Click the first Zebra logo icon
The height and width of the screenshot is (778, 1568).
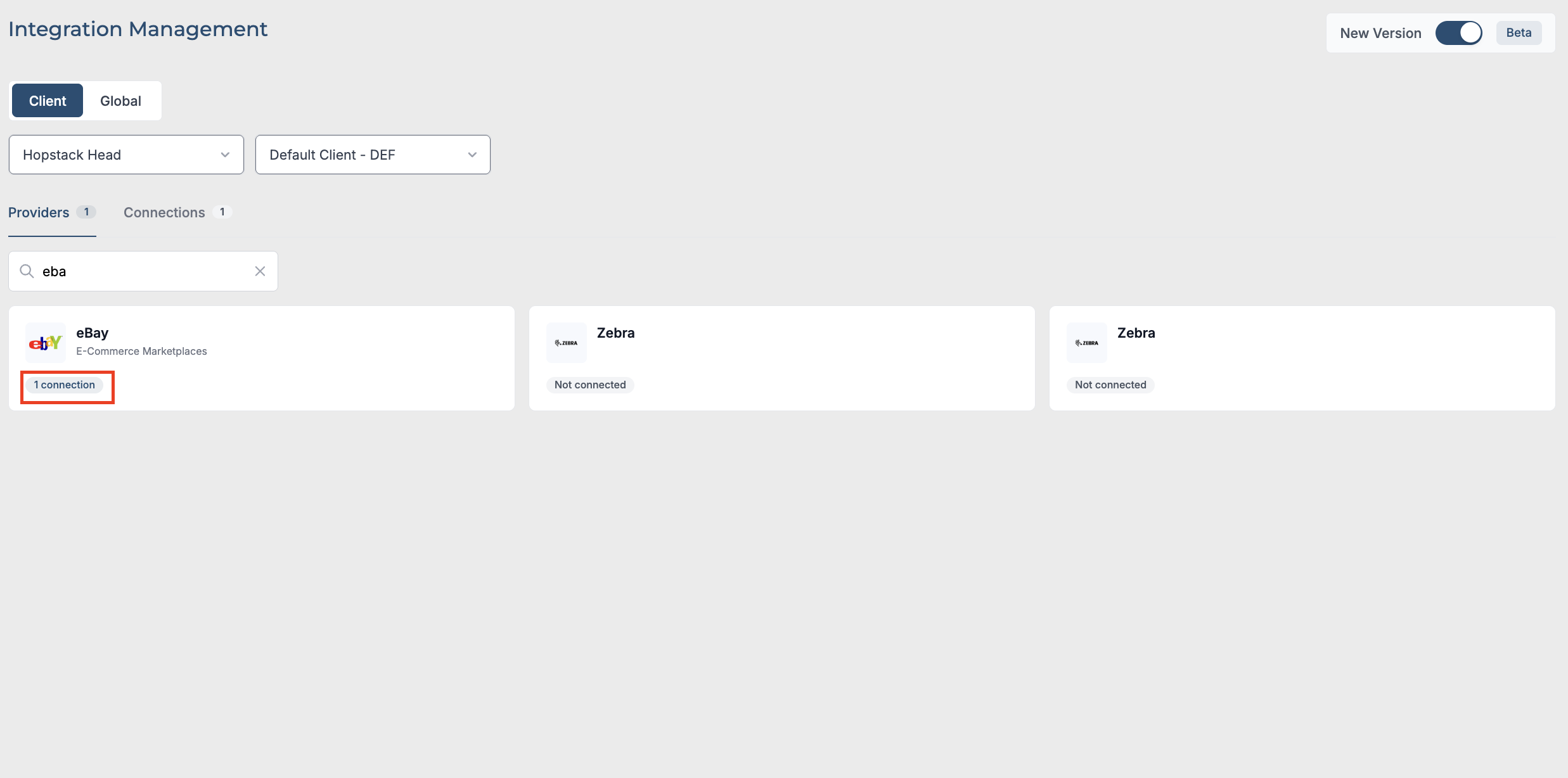(x=566, y=343)
